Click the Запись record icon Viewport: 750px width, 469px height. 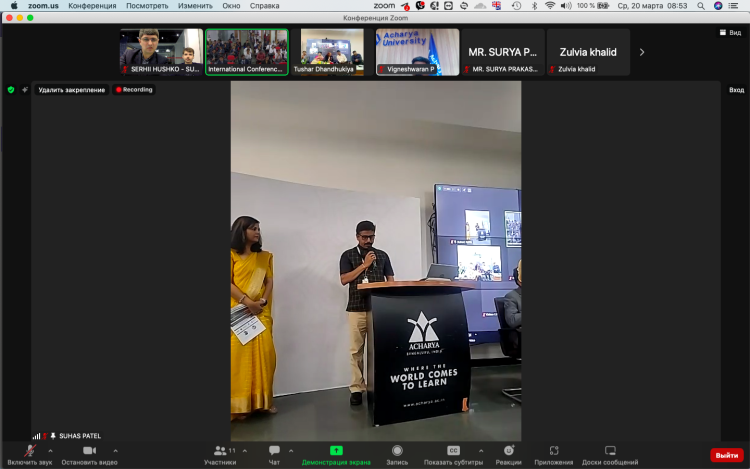point(397,451)
